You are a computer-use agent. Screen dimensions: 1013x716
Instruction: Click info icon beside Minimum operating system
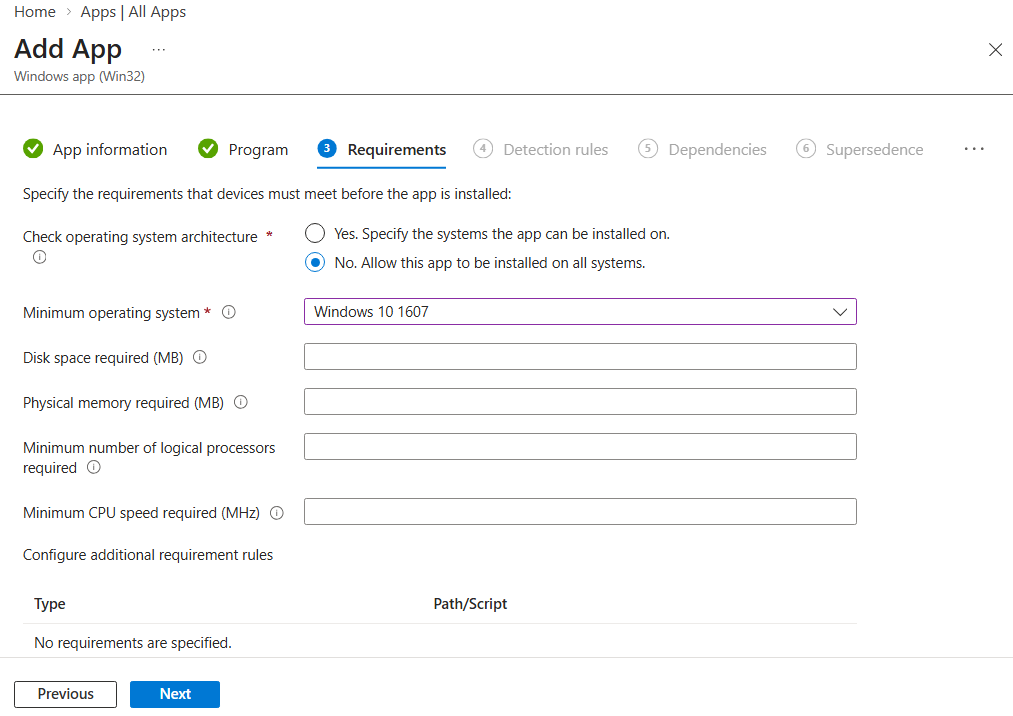pos(229,312)
